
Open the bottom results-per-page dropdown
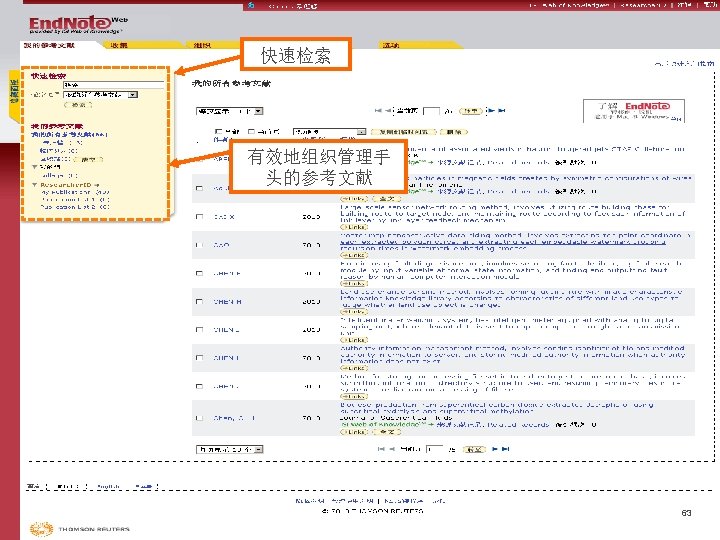coord(229,449)
